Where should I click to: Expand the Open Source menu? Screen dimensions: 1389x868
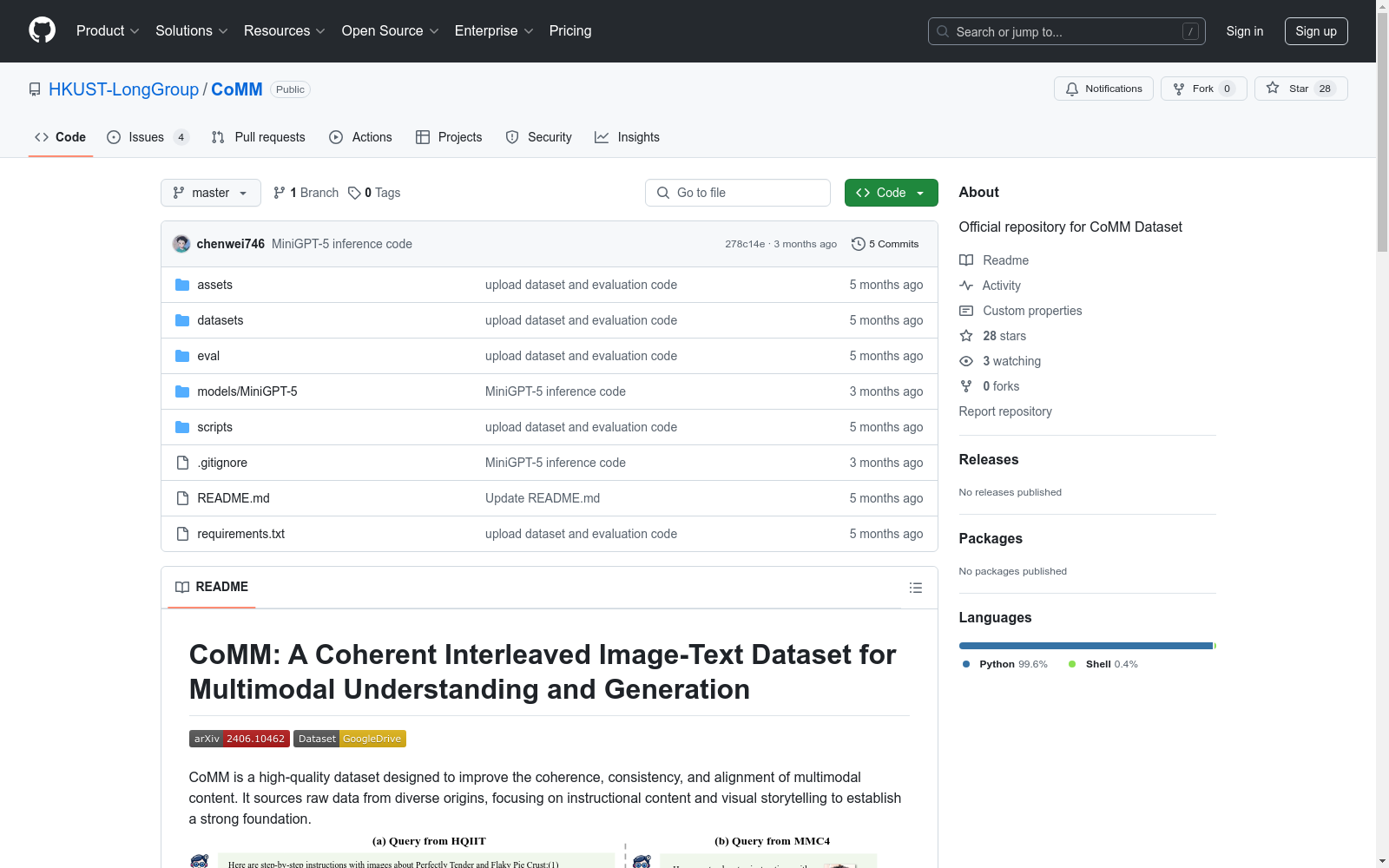[391, 30]
